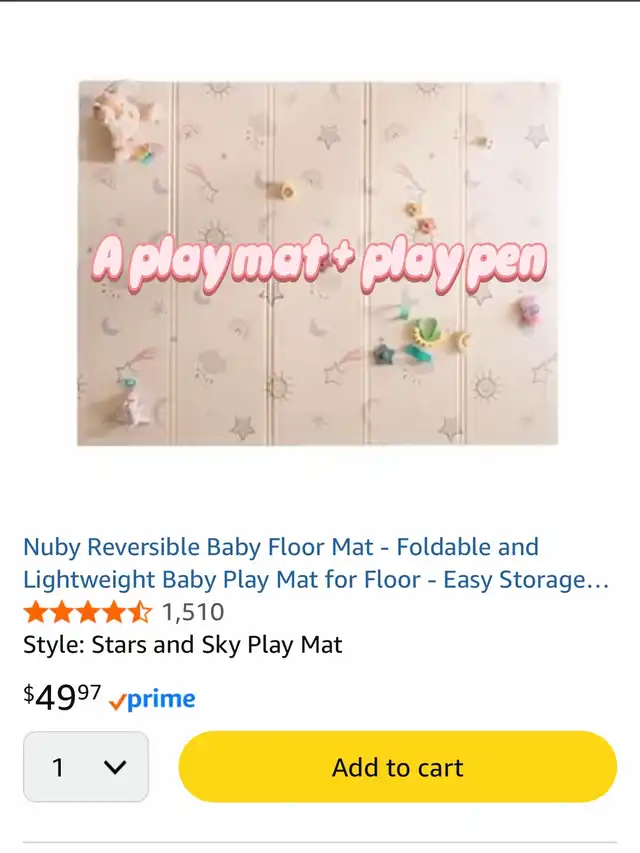Open the Nuby Reversible Baby Floor Mat link
640x853 pixels.
(316, 563)
